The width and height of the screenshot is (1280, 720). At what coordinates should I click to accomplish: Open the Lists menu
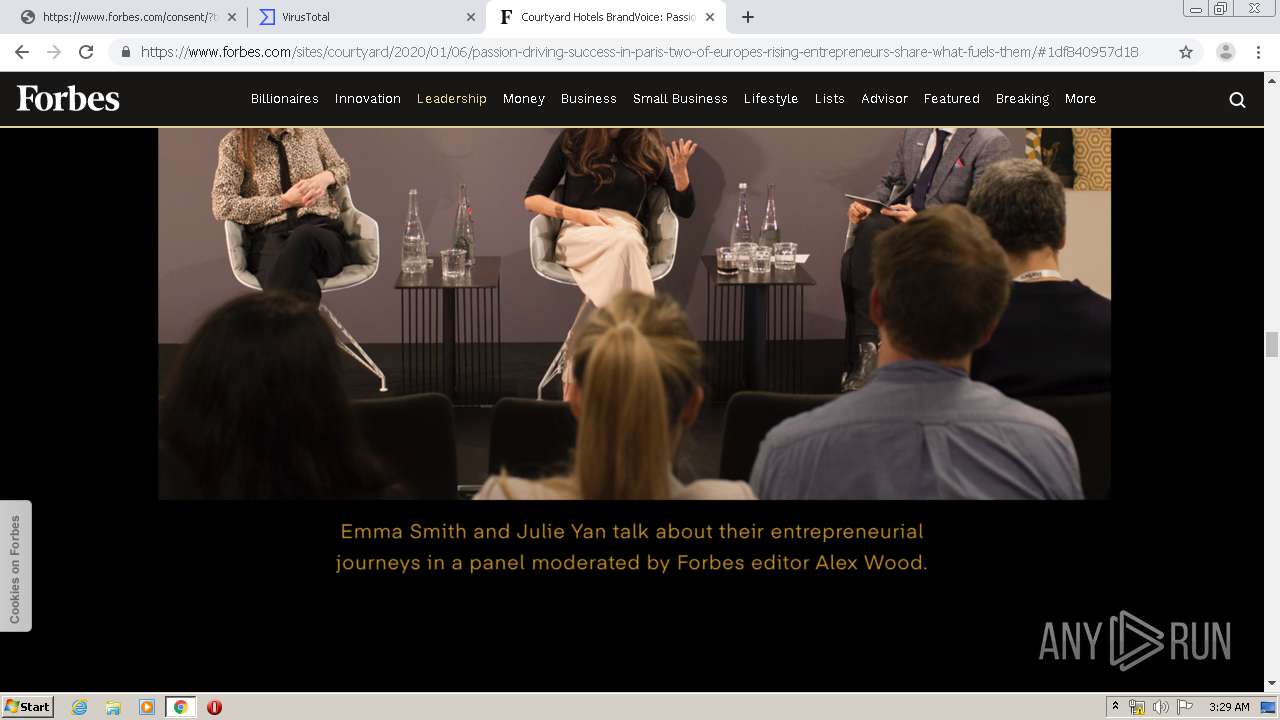click(x=830, y=99)
